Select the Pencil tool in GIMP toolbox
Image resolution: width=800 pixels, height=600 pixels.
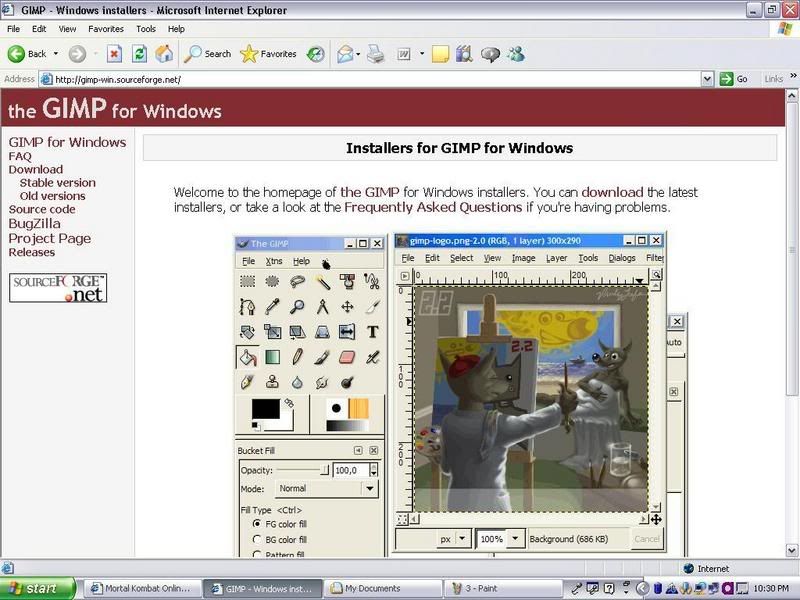point(297,357)
